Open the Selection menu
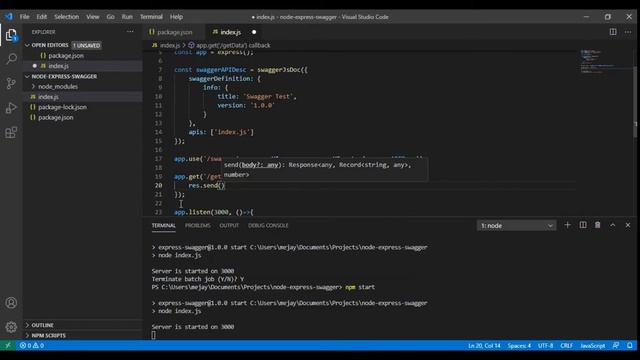 tap(67, 17)
